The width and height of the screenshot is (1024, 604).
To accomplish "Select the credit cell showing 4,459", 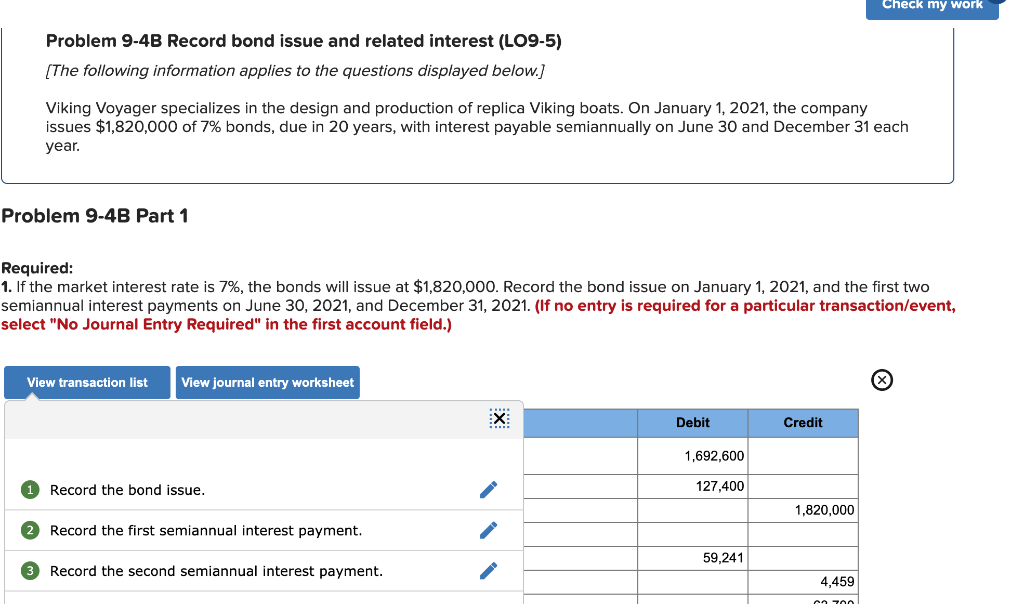I will click(x=802, y=581).
